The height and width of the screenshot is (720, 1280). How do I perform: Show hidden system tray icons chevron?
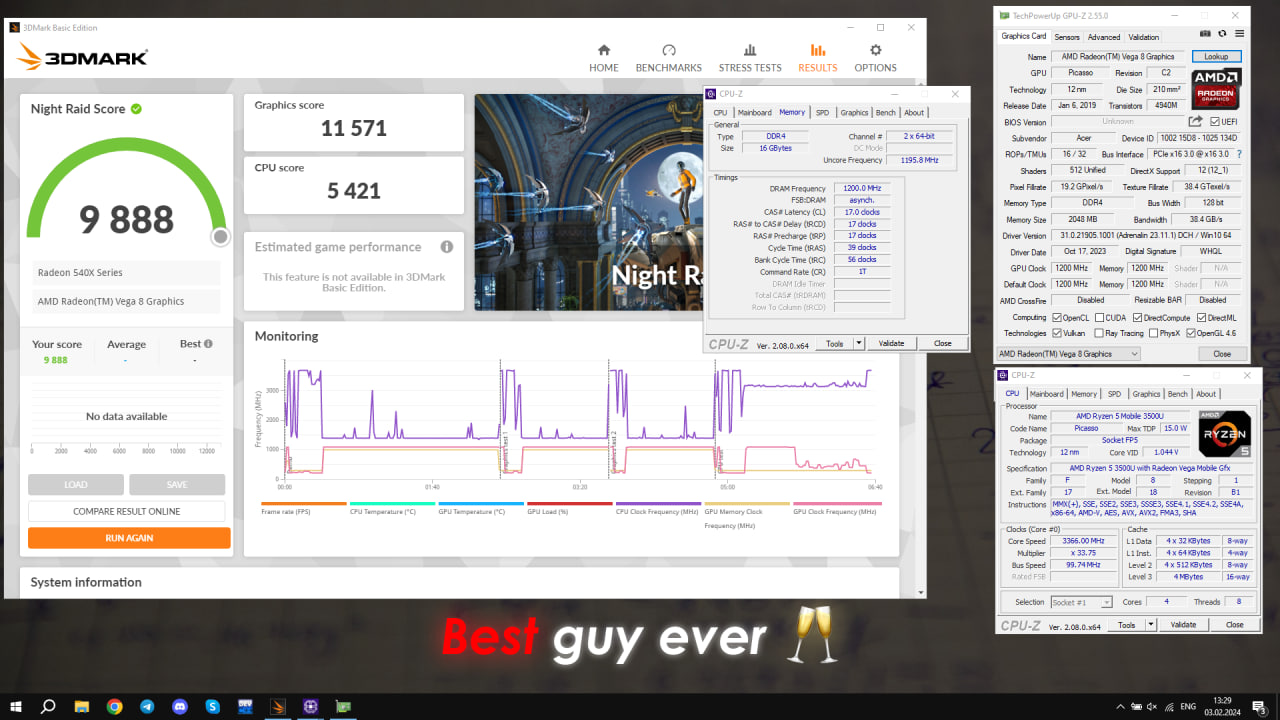1120,707
